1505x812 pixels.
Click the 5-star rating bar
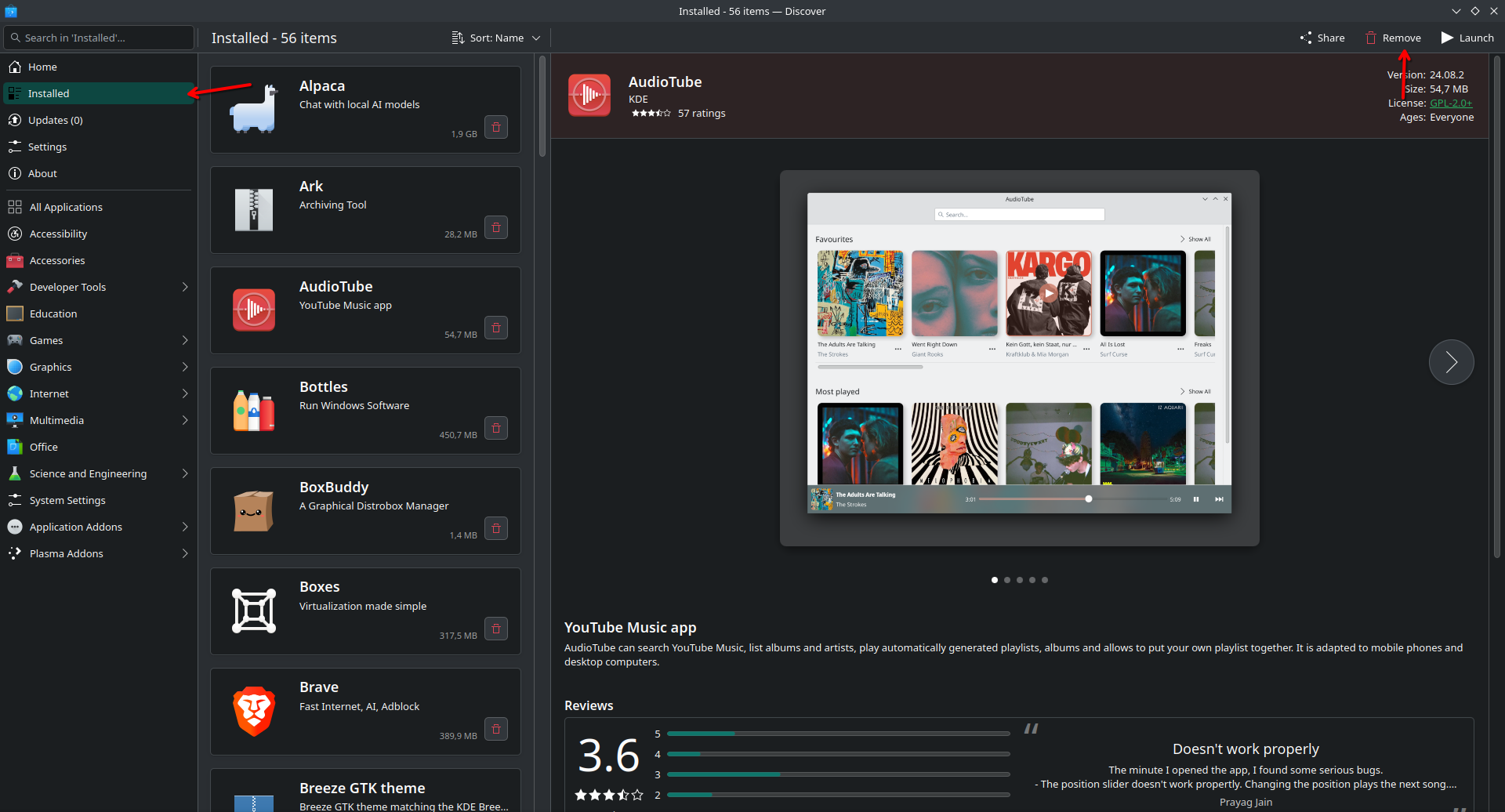838,734
